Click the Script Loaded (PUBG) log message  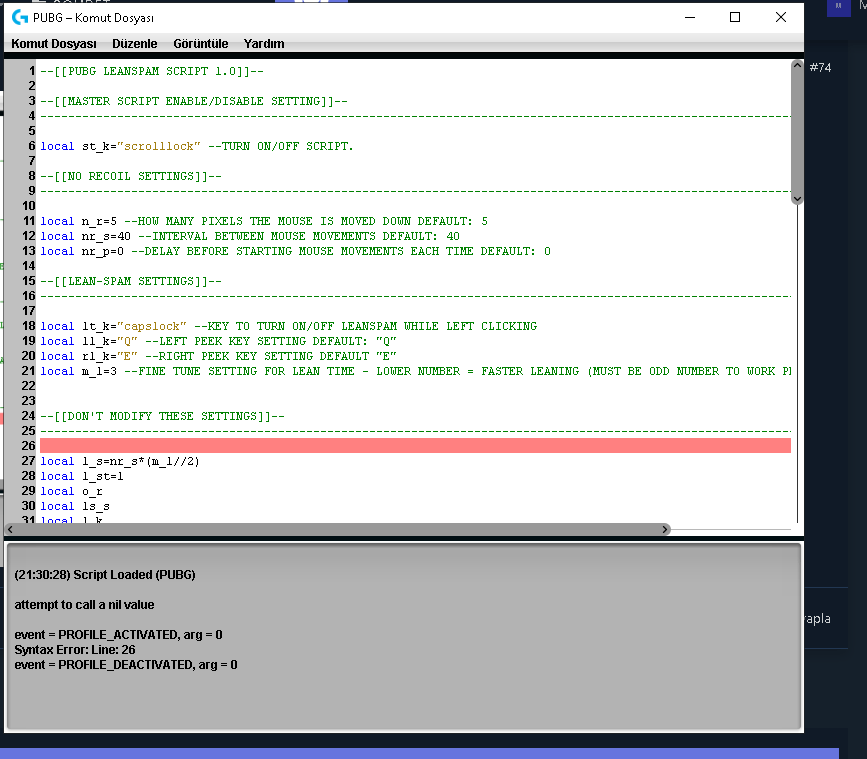105,575
